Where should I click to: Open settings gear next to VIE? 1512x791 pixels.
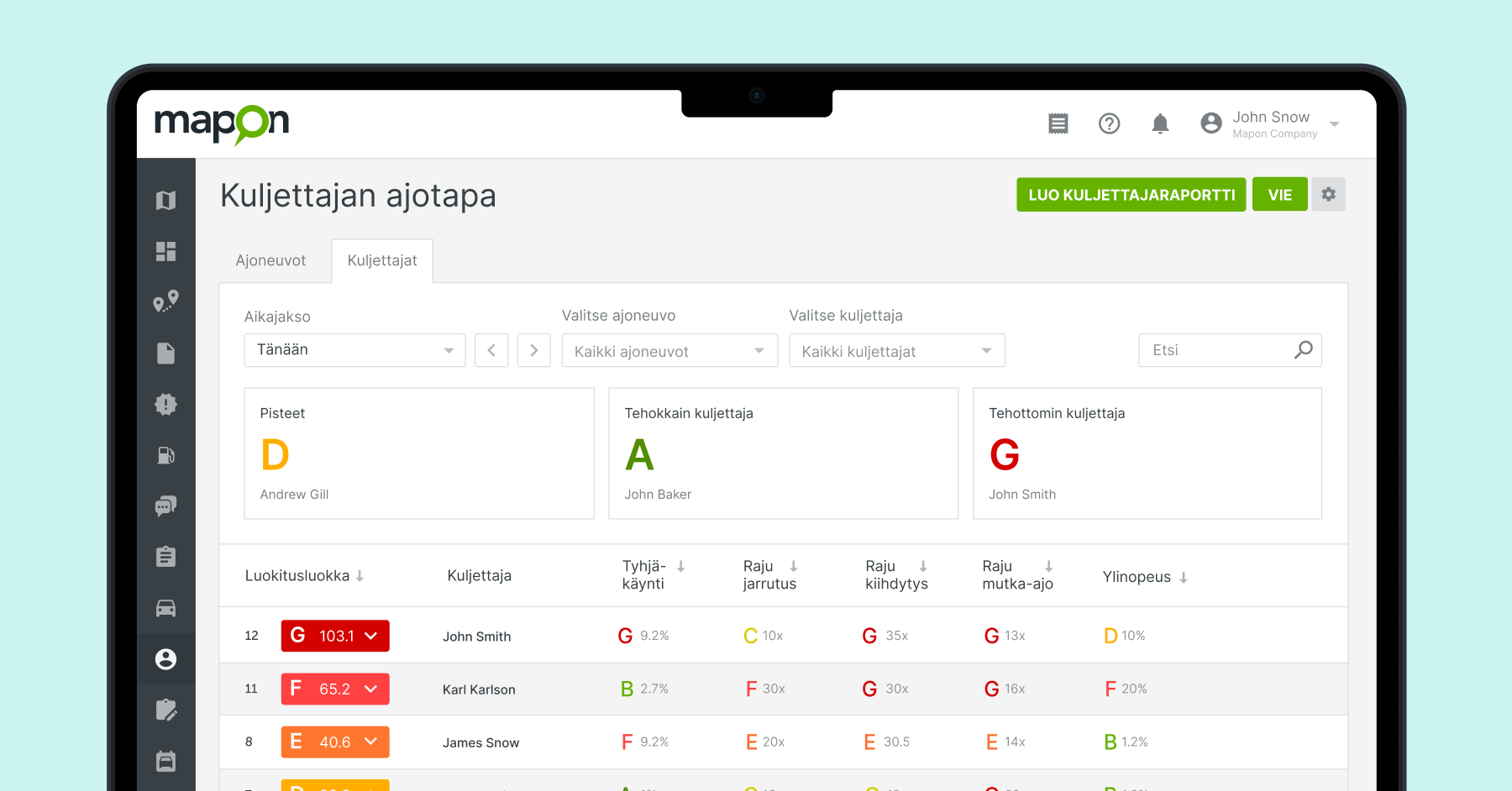(x=1328, y=195)
